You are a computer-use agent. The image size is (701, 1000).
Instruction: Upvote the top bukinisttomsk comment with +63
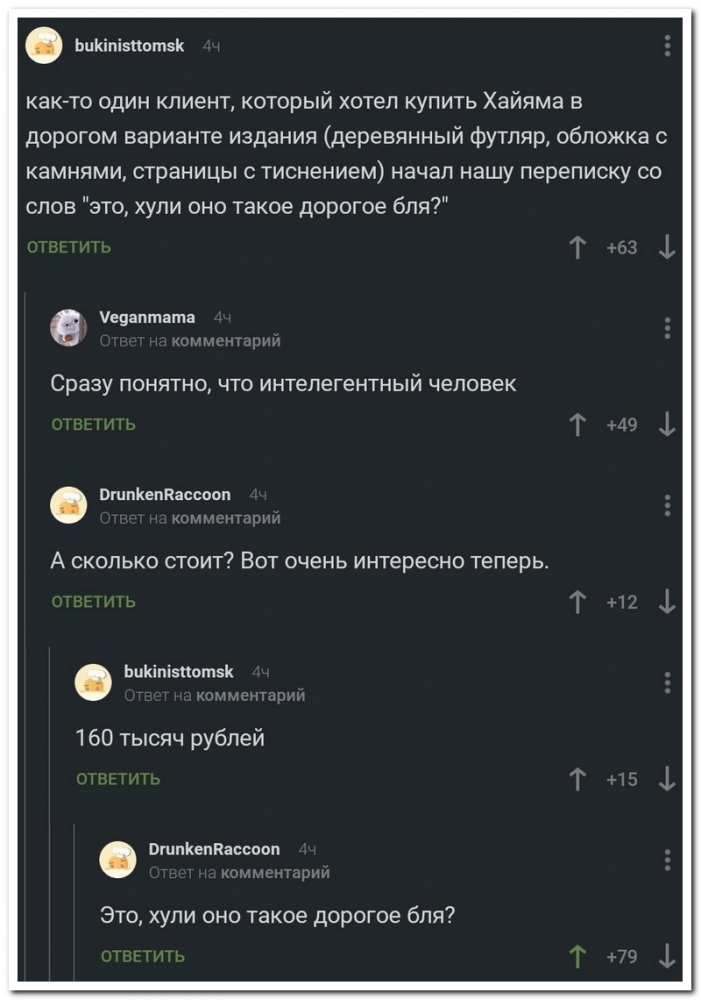tap(576, 248)
